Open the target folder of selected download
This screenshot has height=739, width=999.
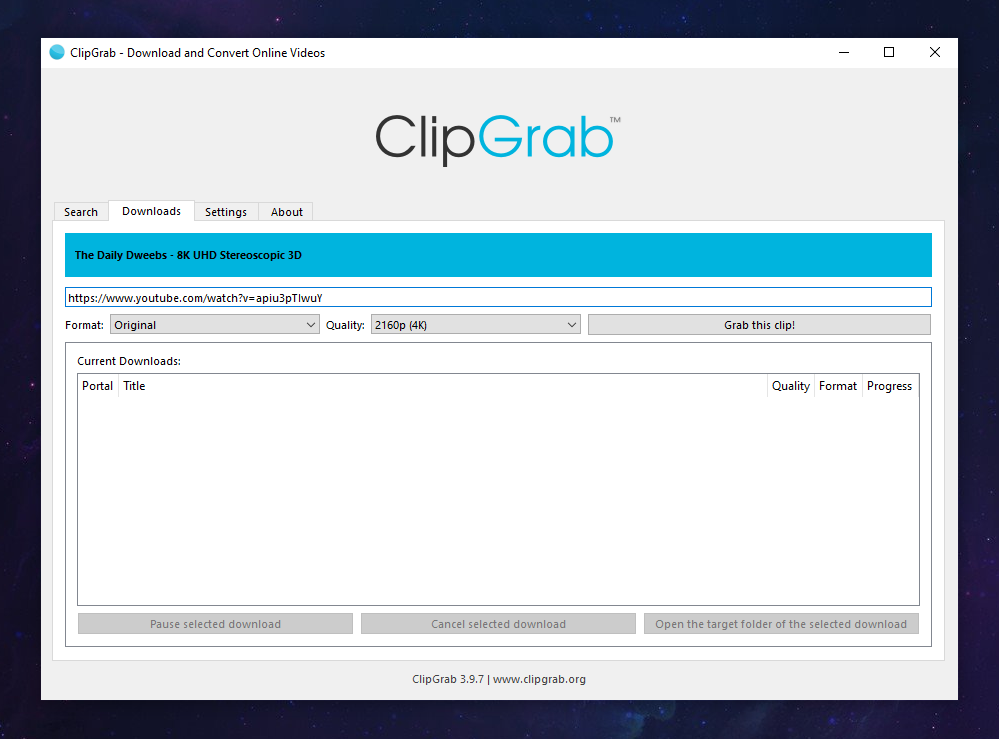(781, 624)
